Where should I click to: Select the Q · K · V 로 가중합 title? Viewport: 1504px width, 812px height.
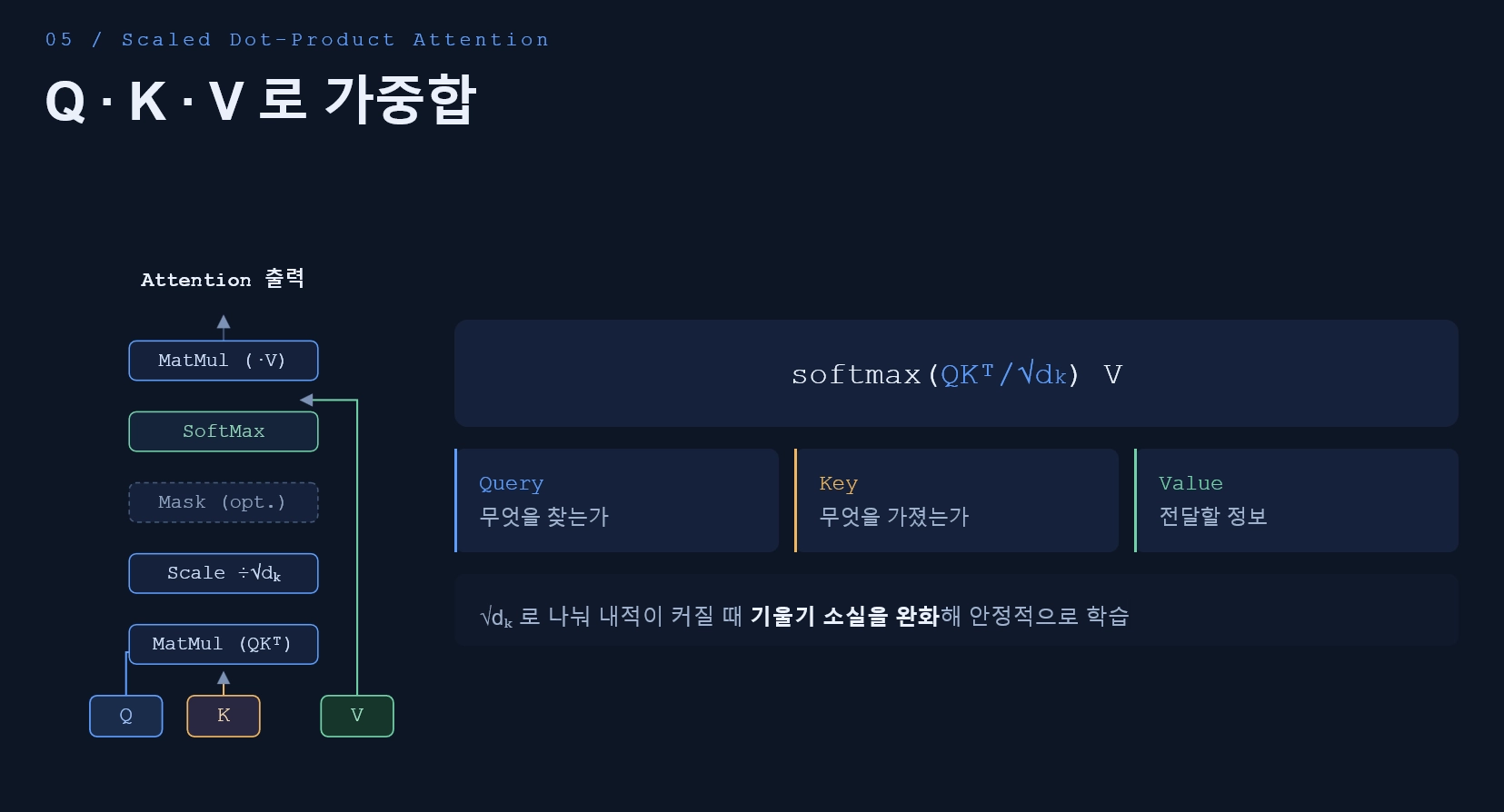[261, 99]
